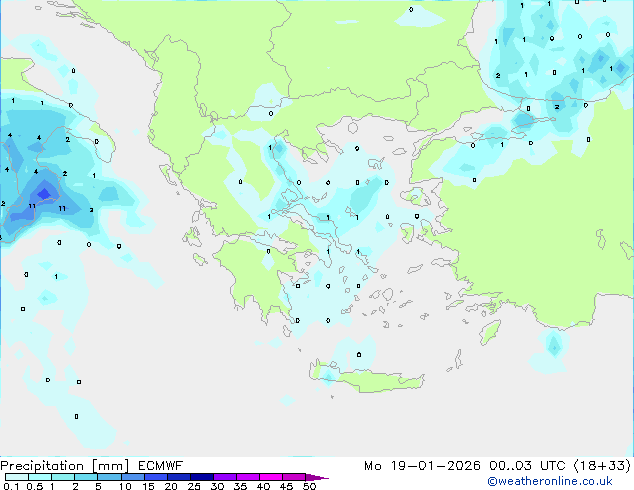Click the 'UTC' timezone label
This screenshot has height=490, width=634.
(x=552, y=466)
